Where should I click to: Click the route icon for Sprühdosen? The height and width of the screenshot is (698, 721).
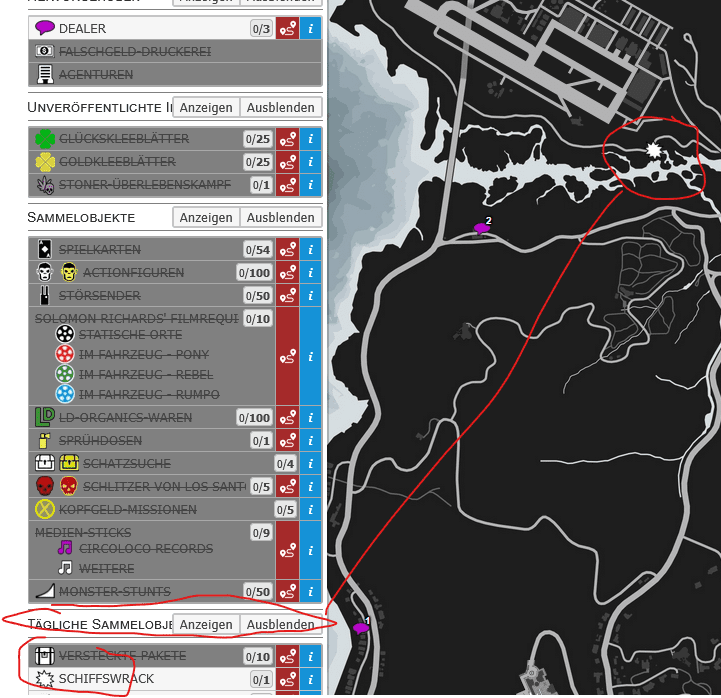(x=287, y=441)
